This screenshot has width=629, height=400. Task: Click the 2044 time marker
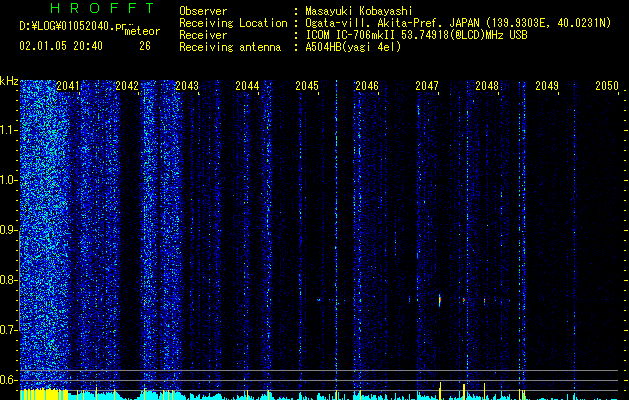pos(247,86)
